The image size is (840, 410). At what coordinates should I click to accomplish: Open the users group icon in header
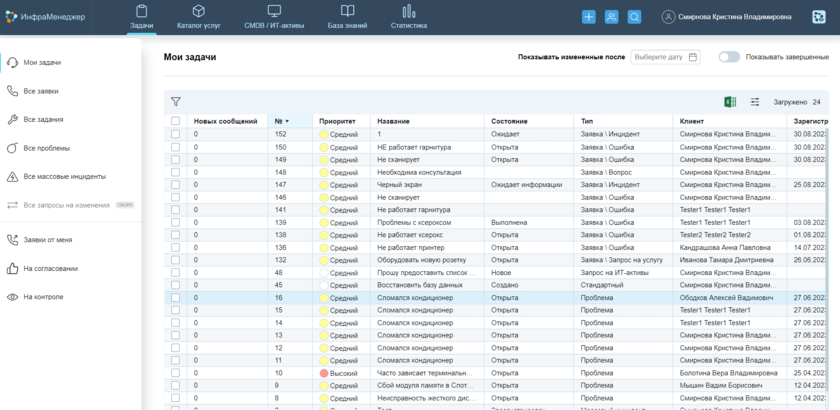pyautogui.click(x=611, y=17)
